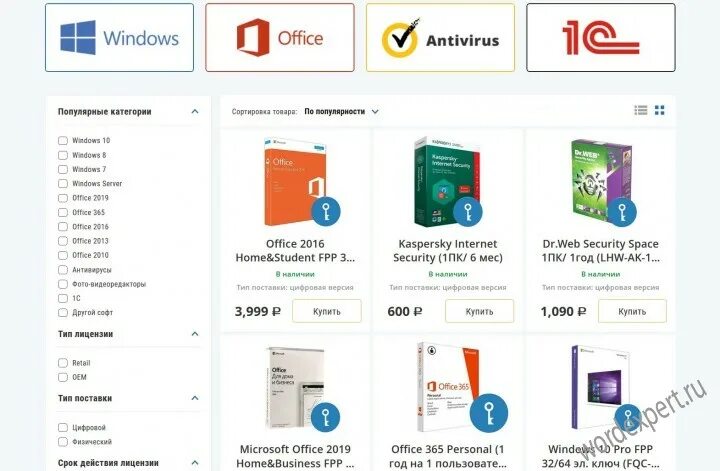Viewport: 720px width, 471px height.
Task: Click key badge on Dr.Web Security Space box
Action: [x=622, y=212]
